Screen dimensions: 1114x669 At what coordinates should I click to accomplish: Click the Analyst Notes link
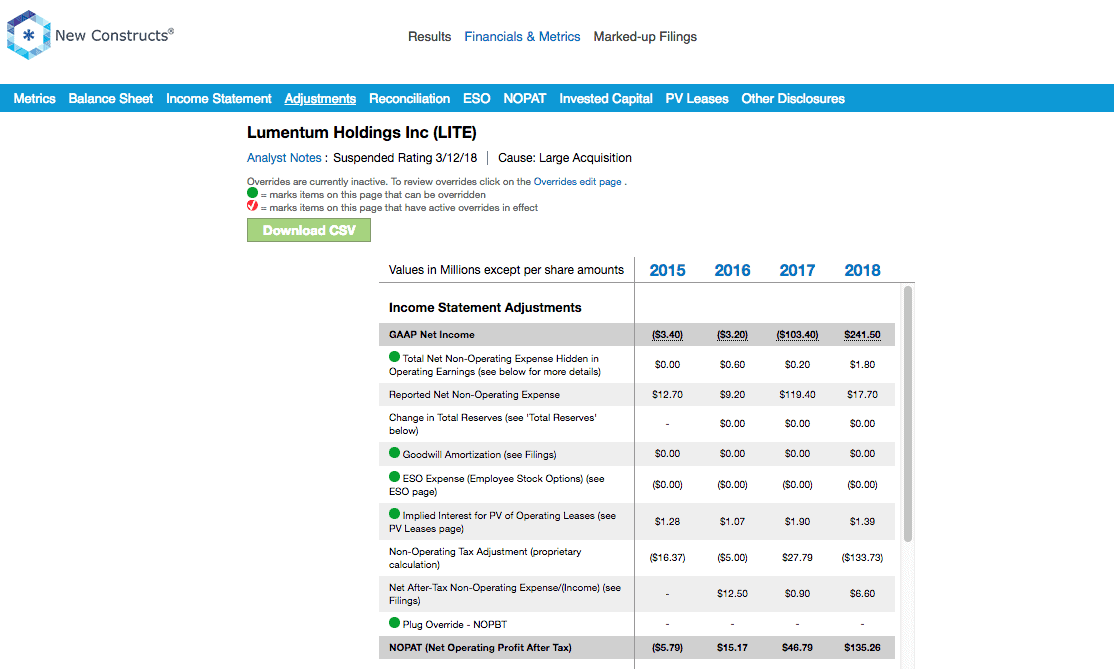[x=284, y=158]
